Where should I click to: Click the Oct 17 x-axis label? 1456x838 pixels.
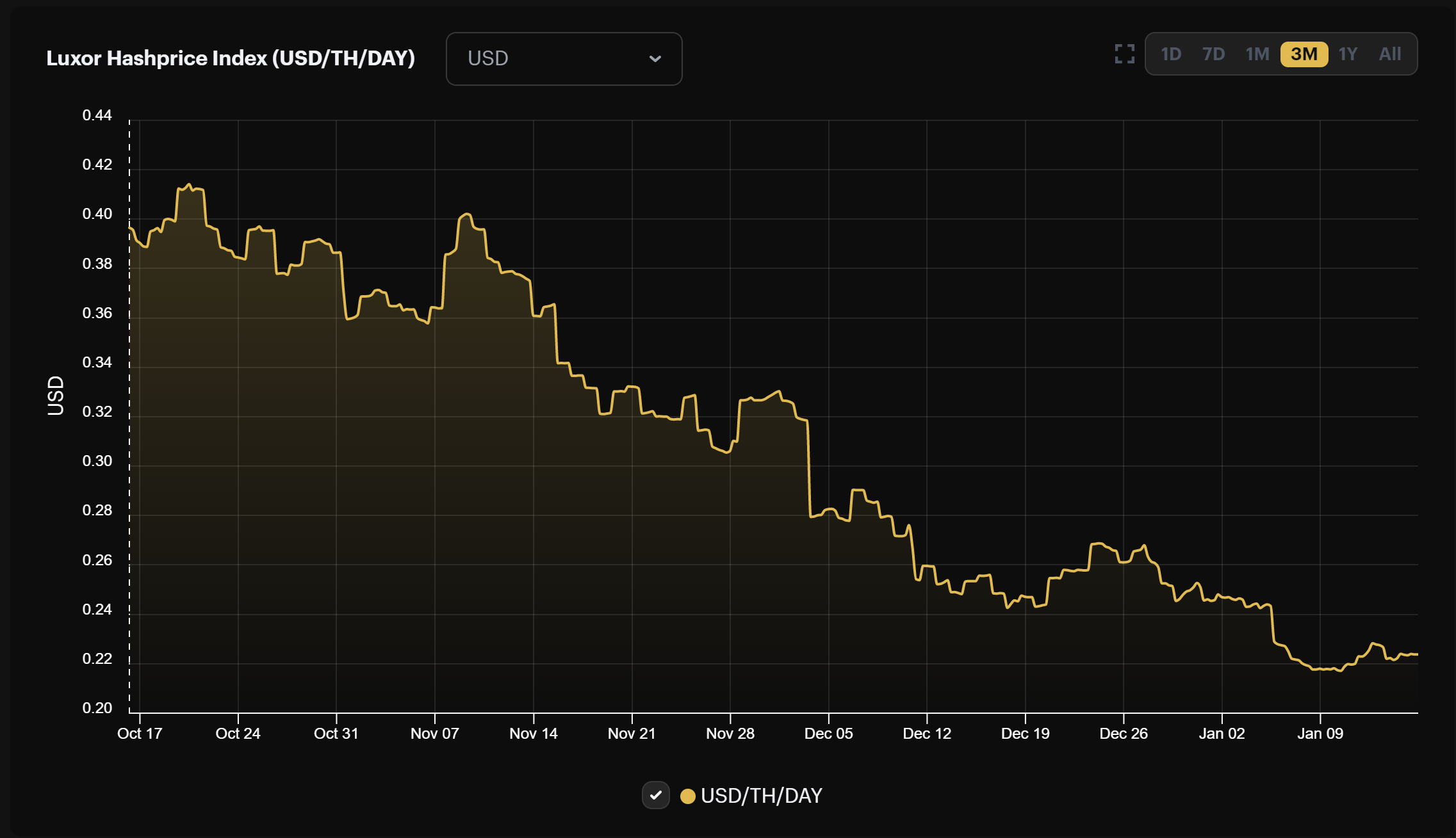140,734
